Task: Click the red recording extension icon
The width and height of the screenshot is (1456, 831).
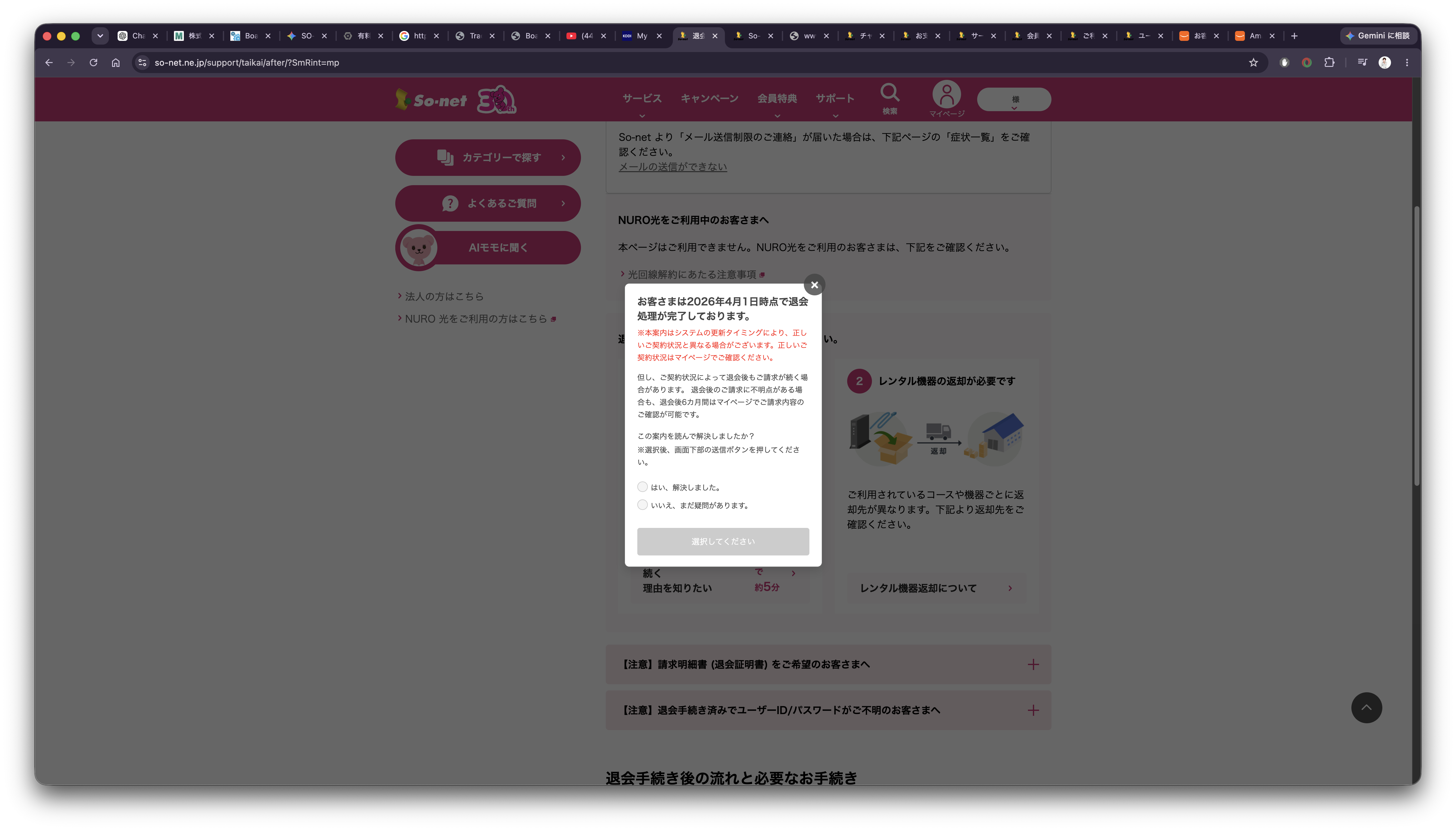Action: 1306,63
